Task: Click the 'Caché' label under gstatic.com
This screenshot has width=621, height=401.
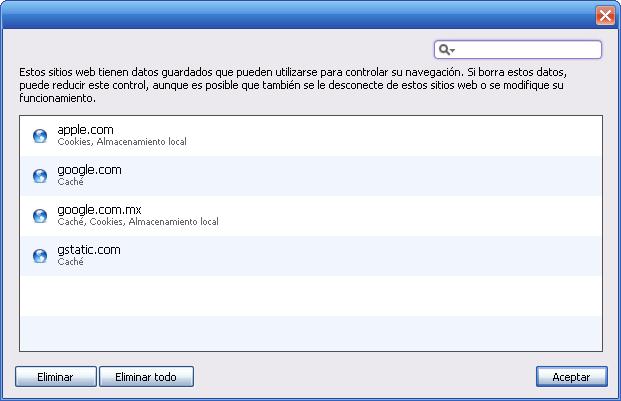Action: click(x=70, y=262)
